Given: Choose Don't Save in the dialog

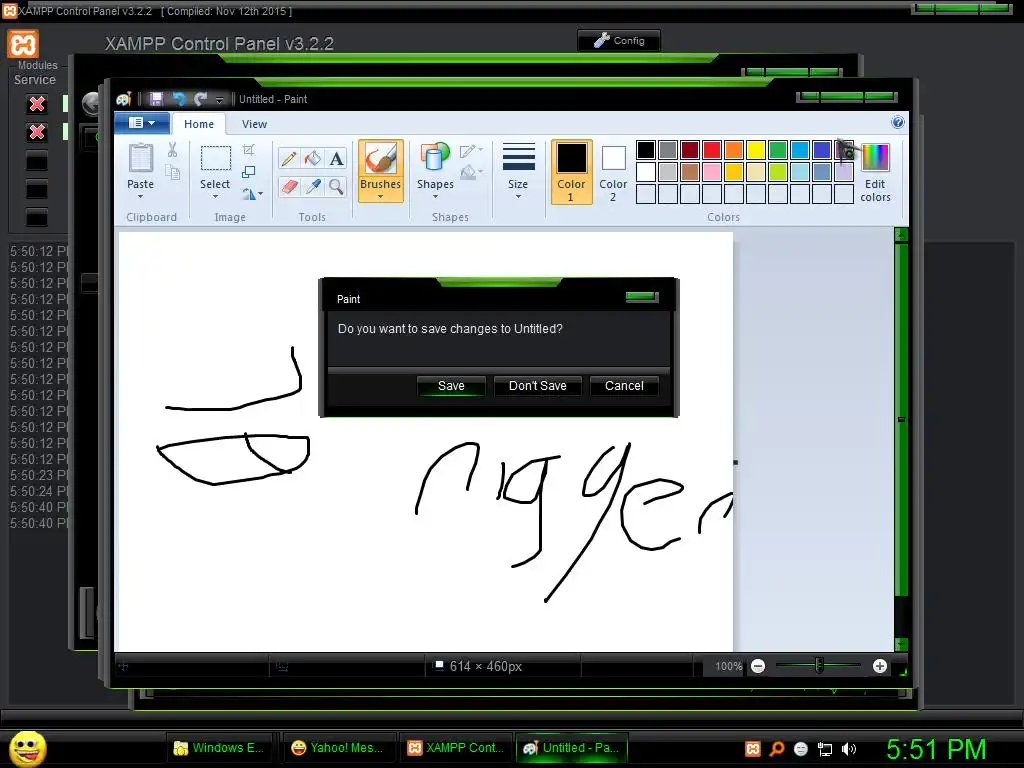Looking at the screenshot, I should click(x=537, y=386).
